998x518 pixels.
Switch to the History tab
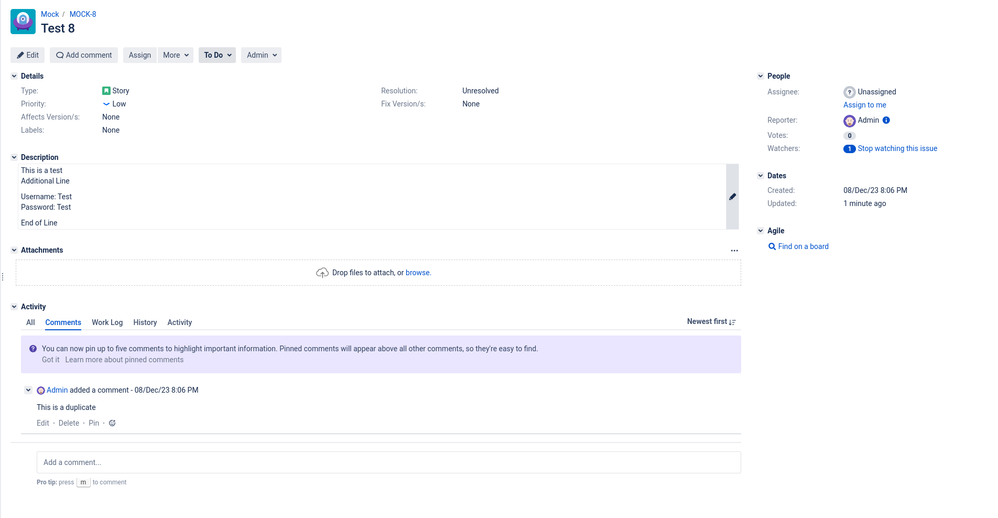(x=145, y=323)
